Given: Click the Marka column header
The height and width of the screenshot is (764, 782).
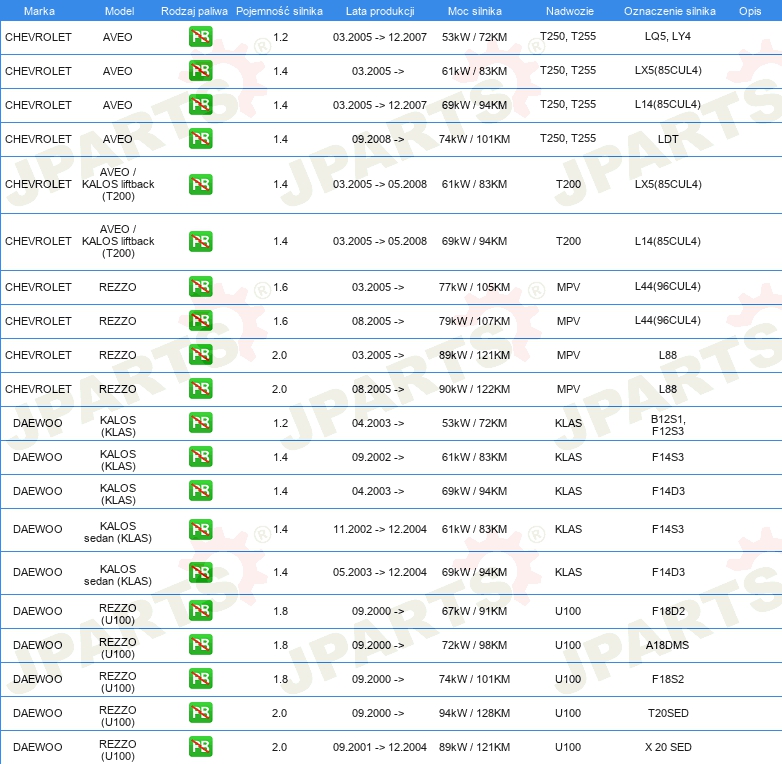Looking at the screenshot, I should pos(39,11).
